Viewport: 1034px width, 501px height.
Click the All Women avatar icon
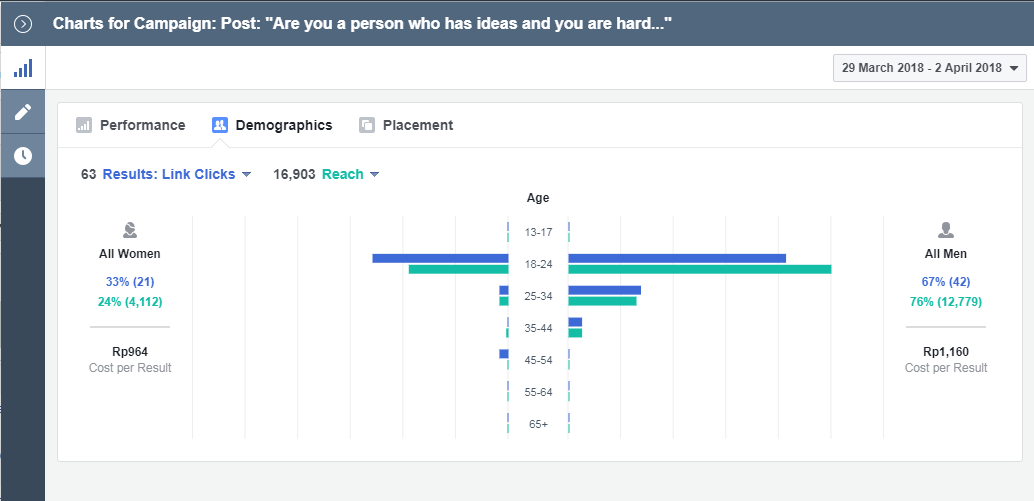pos(130,230)
